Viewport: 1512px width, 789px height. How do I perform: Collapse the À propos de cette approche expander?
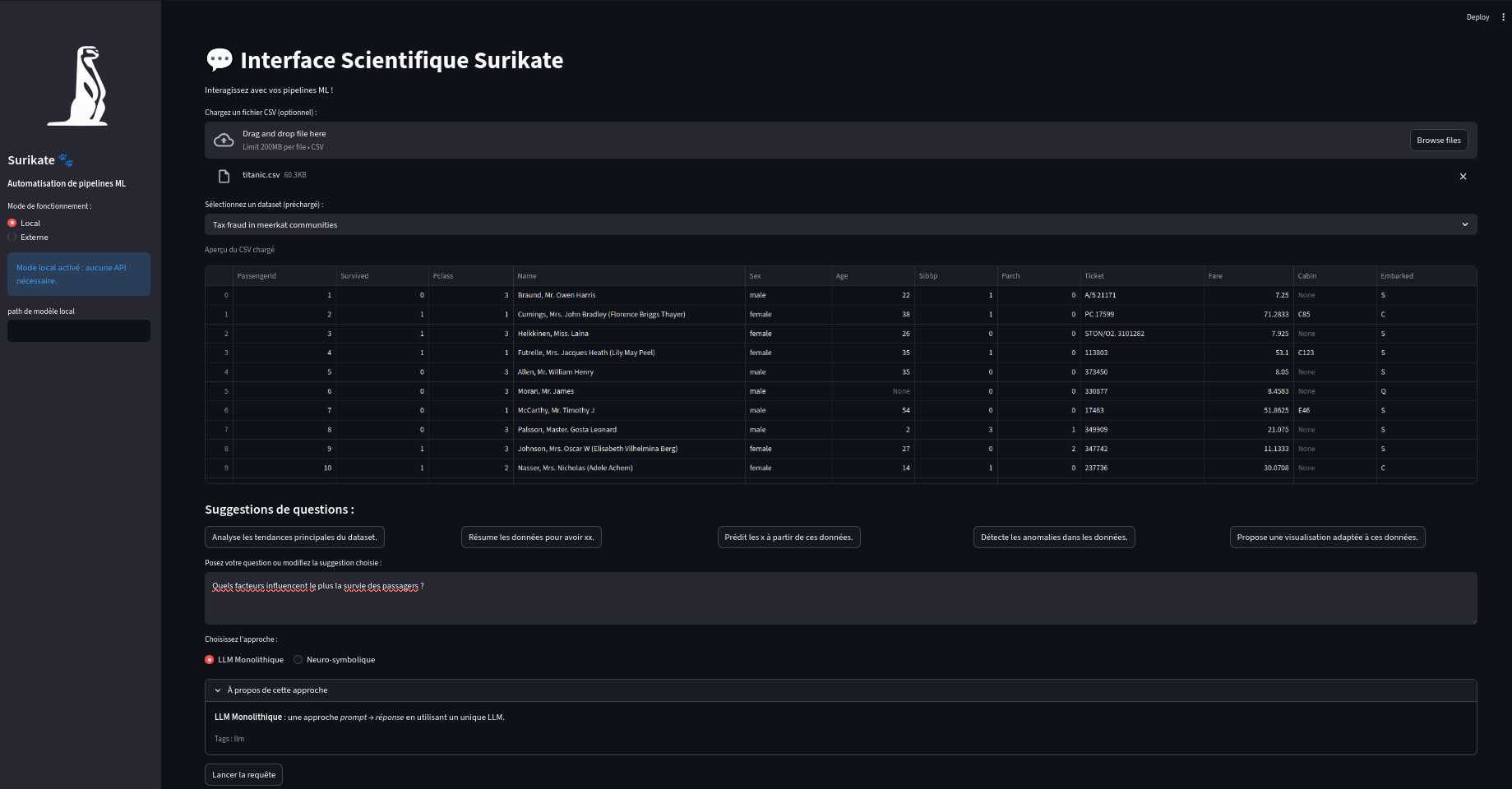coord(840,690)
